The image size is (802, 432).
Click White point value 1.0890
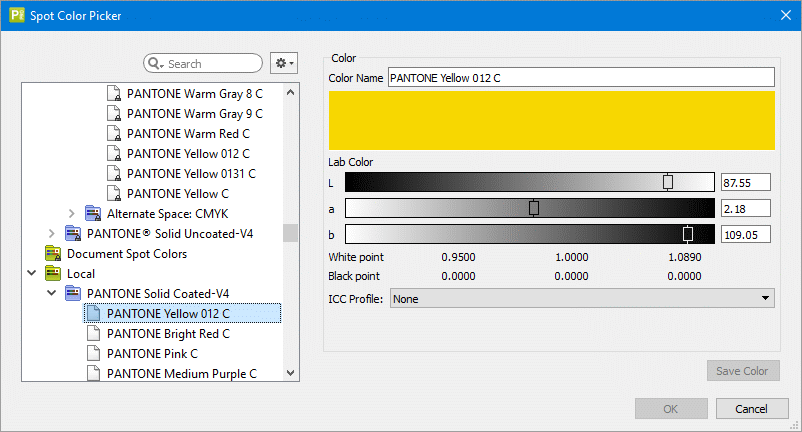tap(685, 257)
